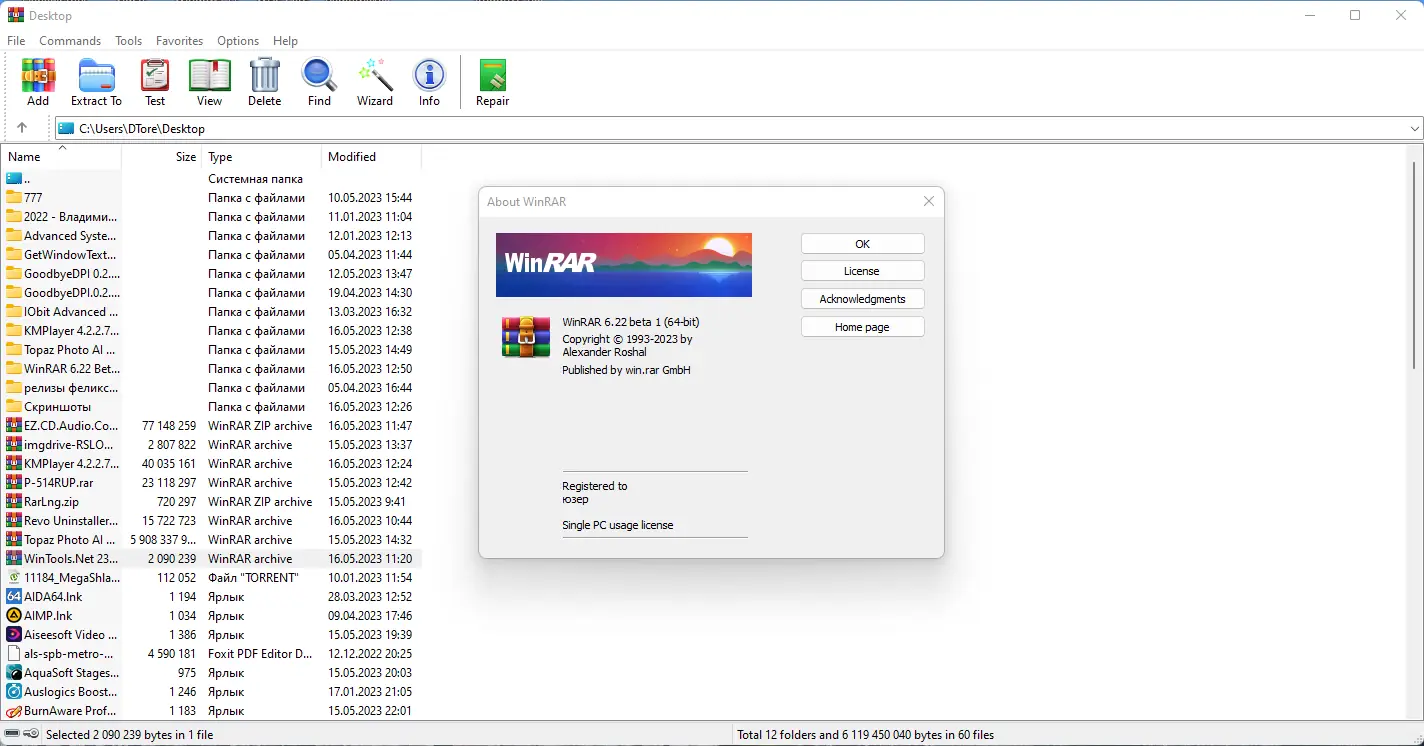Click the AIDA64.lnk shortcut icon

(14, 597)
